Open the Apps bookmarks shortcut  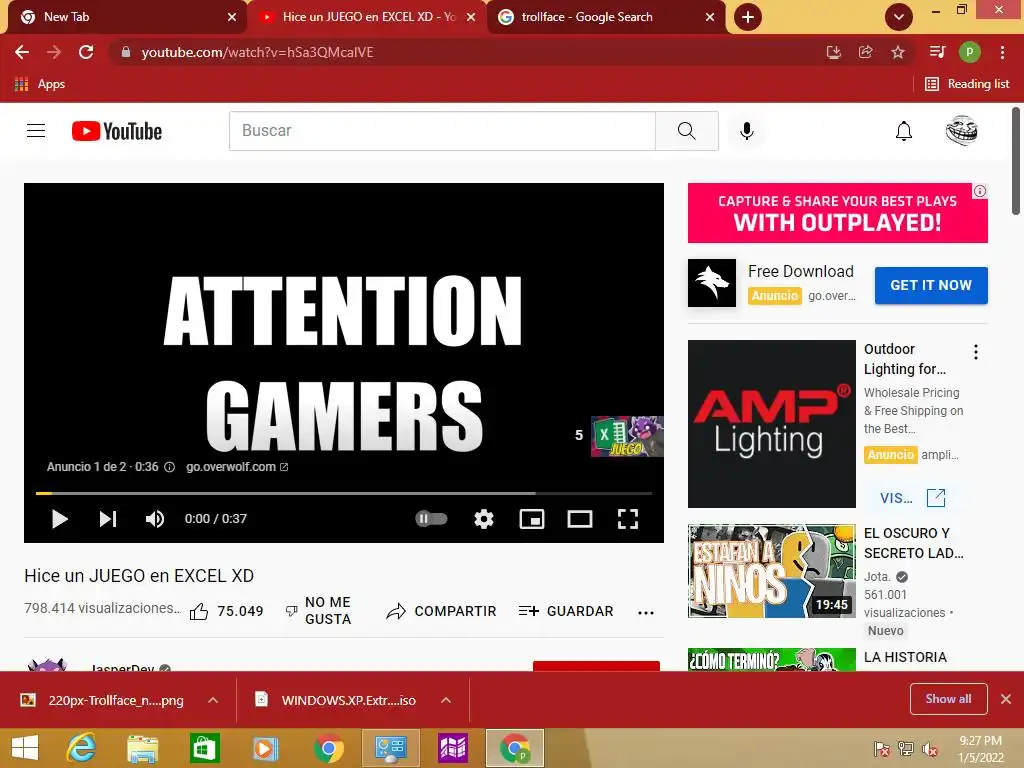(x=39, y=84)
